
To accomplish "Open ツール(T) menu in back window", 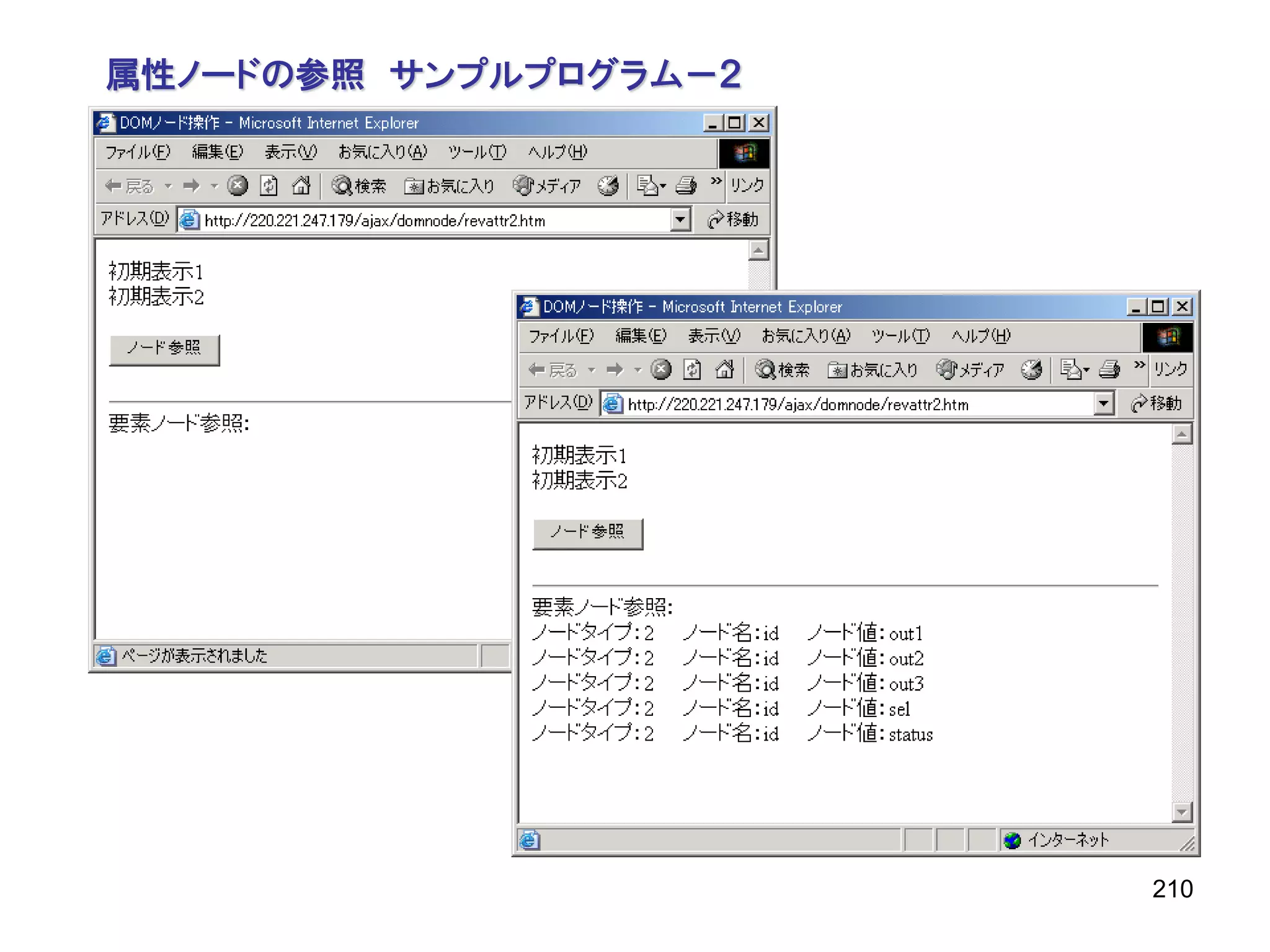I will pyautogui.click(x=477, y=152).
